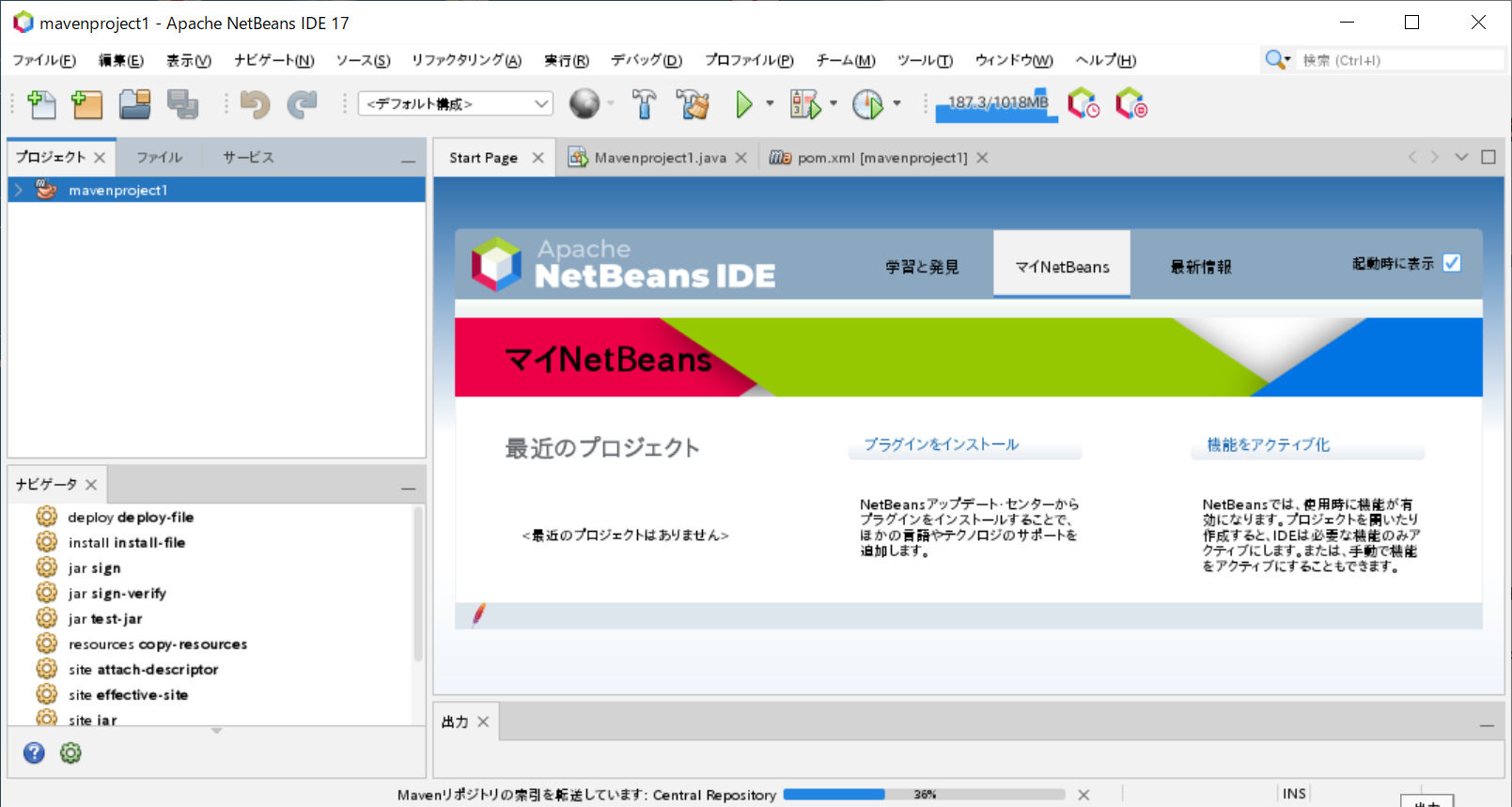Click the Redo arrow icon
1512x807 pixels.
pyautogui.click(x=302, y=104)
